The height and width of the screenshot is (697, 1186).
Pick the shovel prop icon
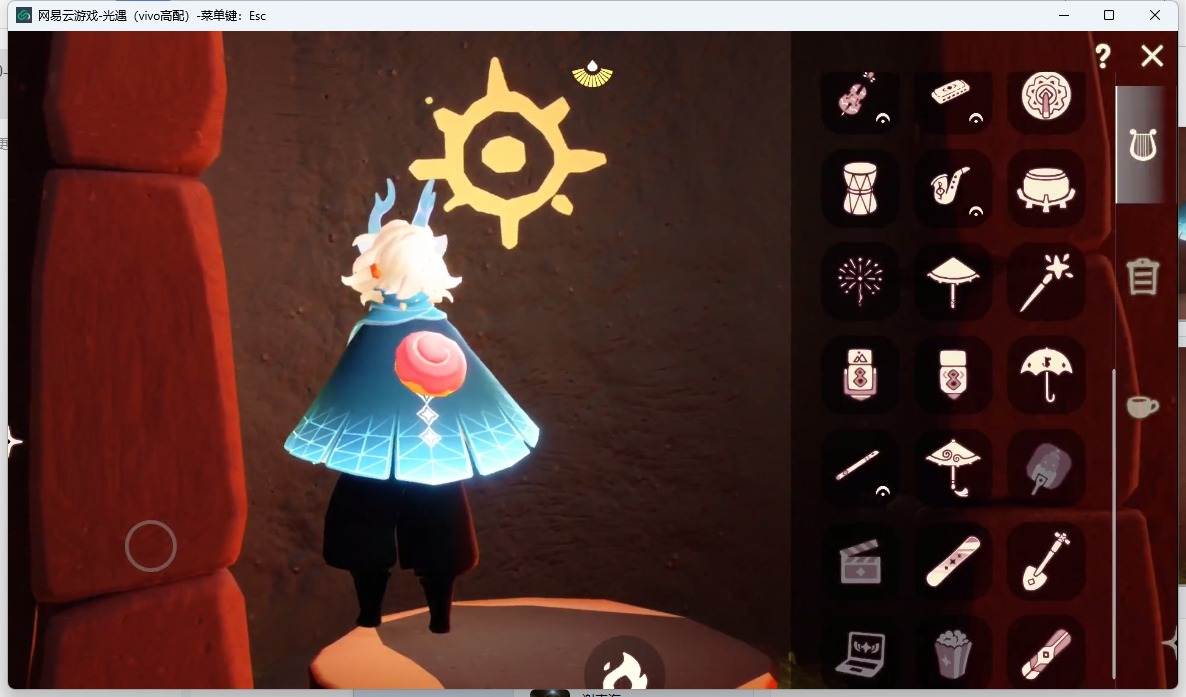(1047, 561)
